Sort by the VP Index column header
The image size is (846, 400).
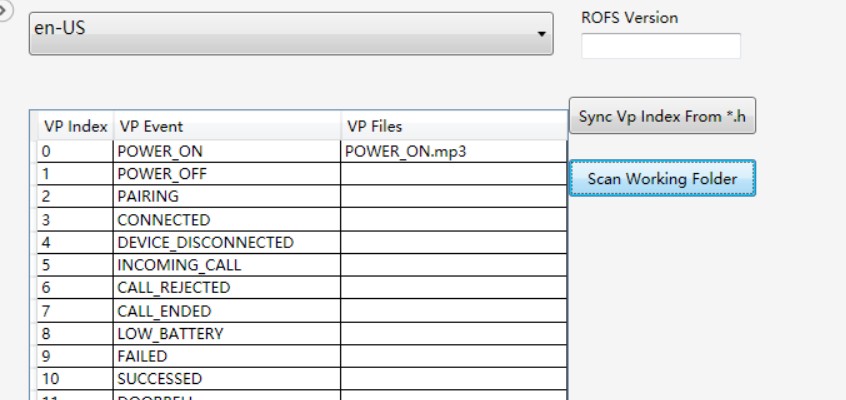74,127
